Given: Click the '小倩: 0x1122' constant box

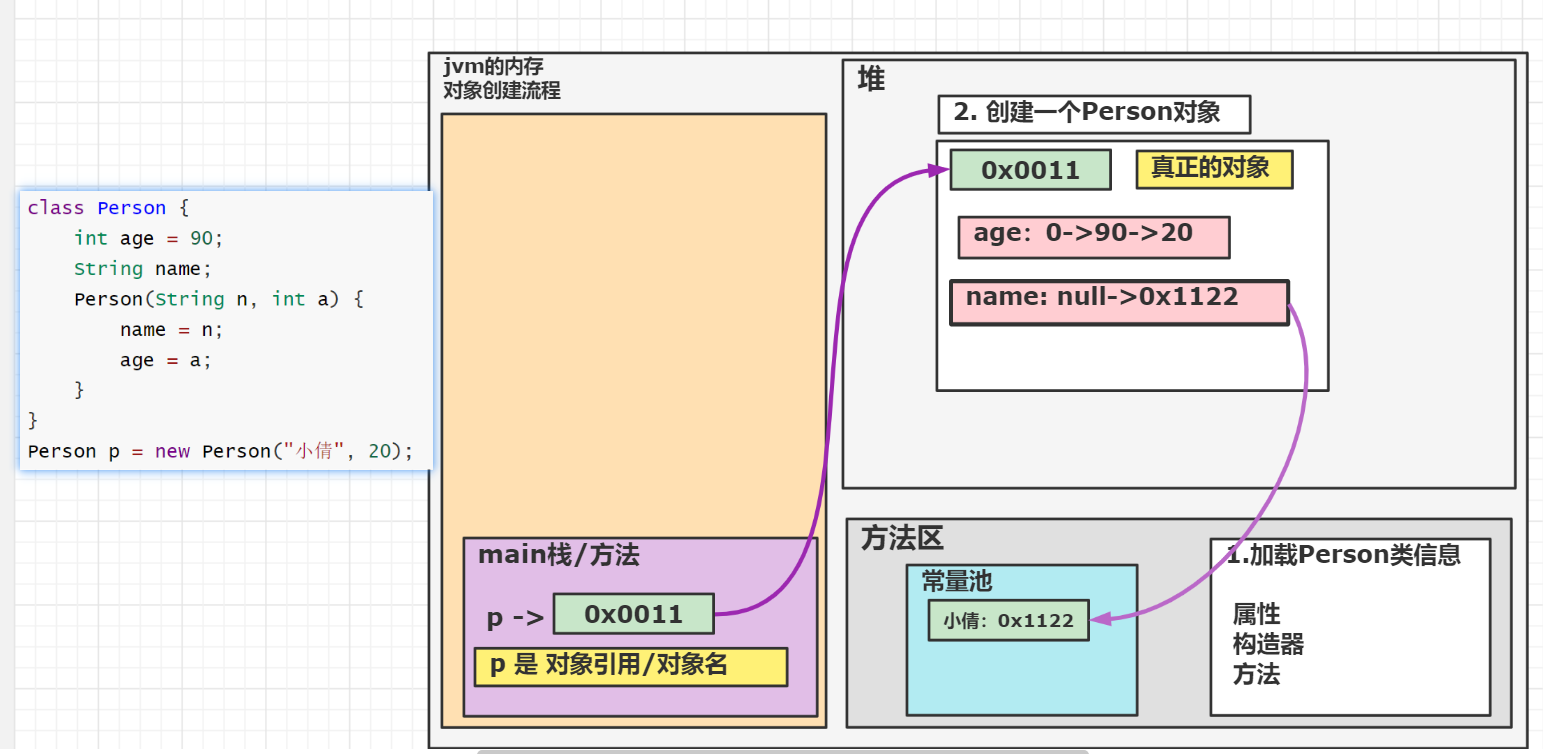Looking at the screenshot, I should pyautogui.click(x=1008, y=620).
